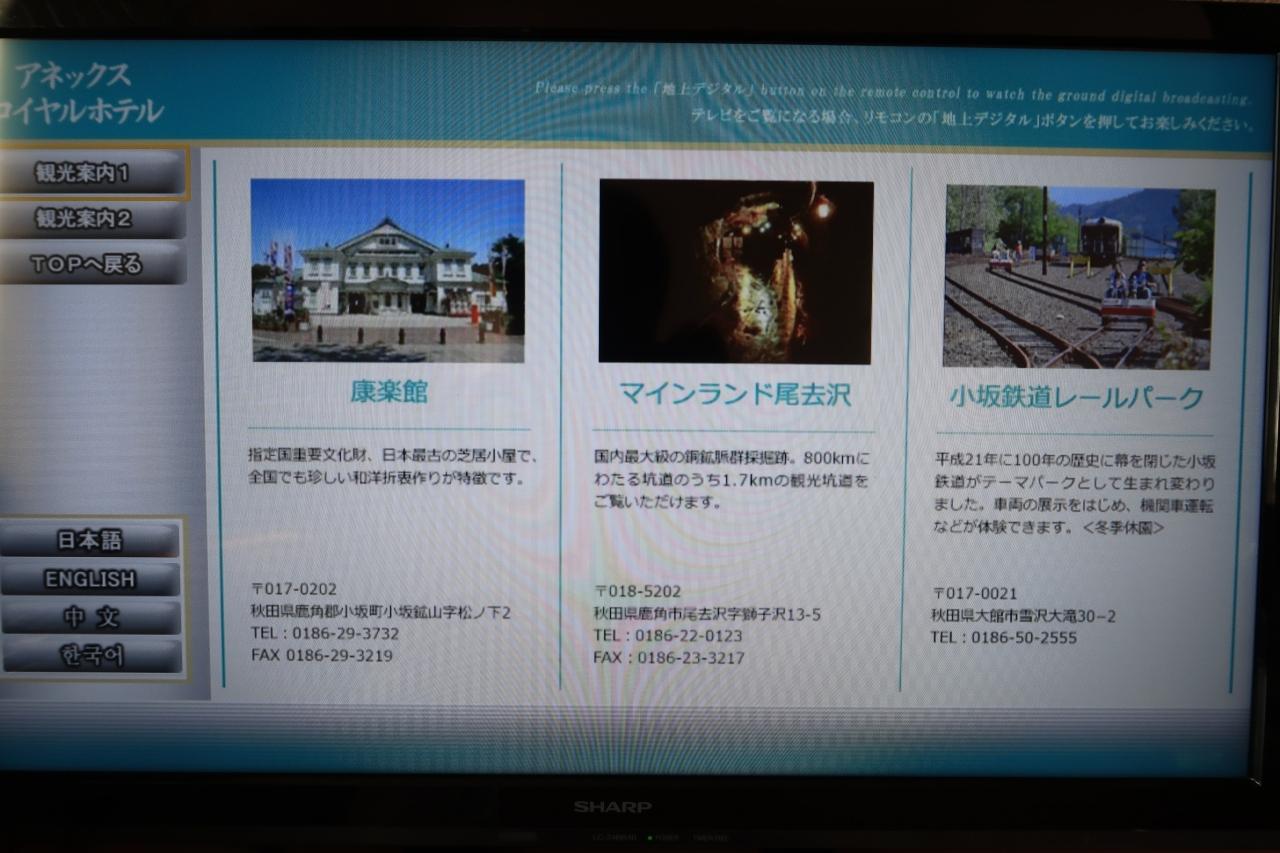Screen dimensions: 1280x853
Task: Open the 小坂鉄道レールパーク railway photo
Action: [1079, 277]
